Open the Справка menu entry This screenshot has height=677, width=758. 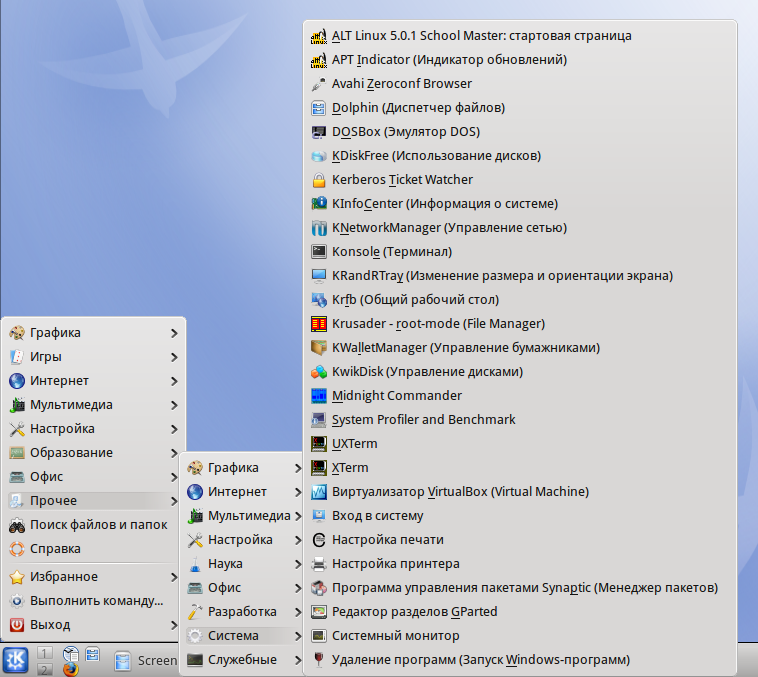(x=94, y=549)
